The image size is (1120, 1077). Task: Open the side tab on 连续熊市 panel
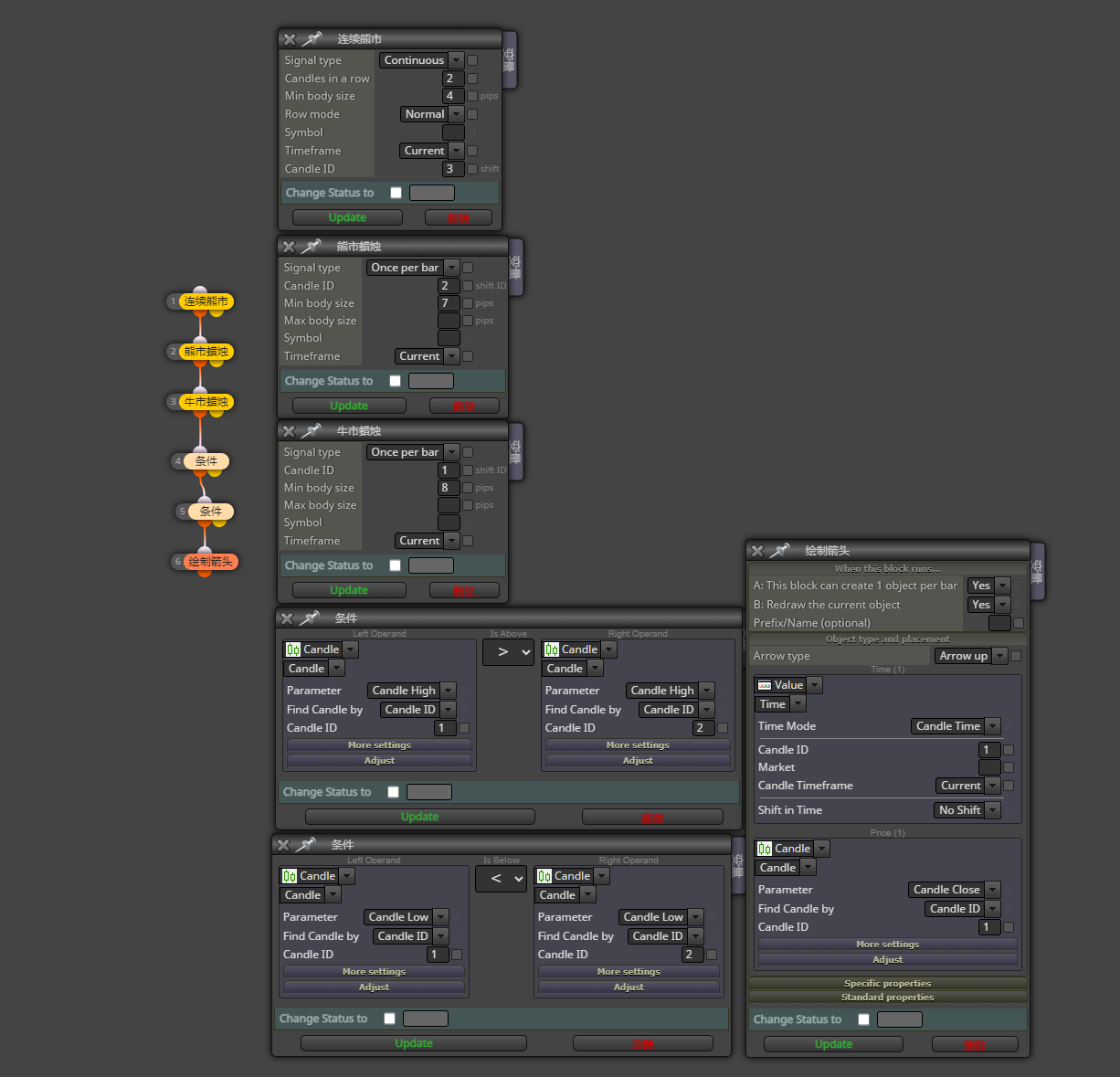point(510,59)
